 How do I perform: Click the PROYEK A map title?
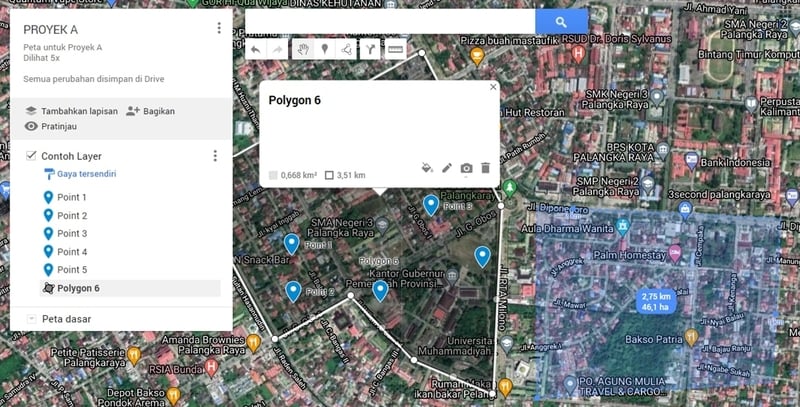[51, 30]
